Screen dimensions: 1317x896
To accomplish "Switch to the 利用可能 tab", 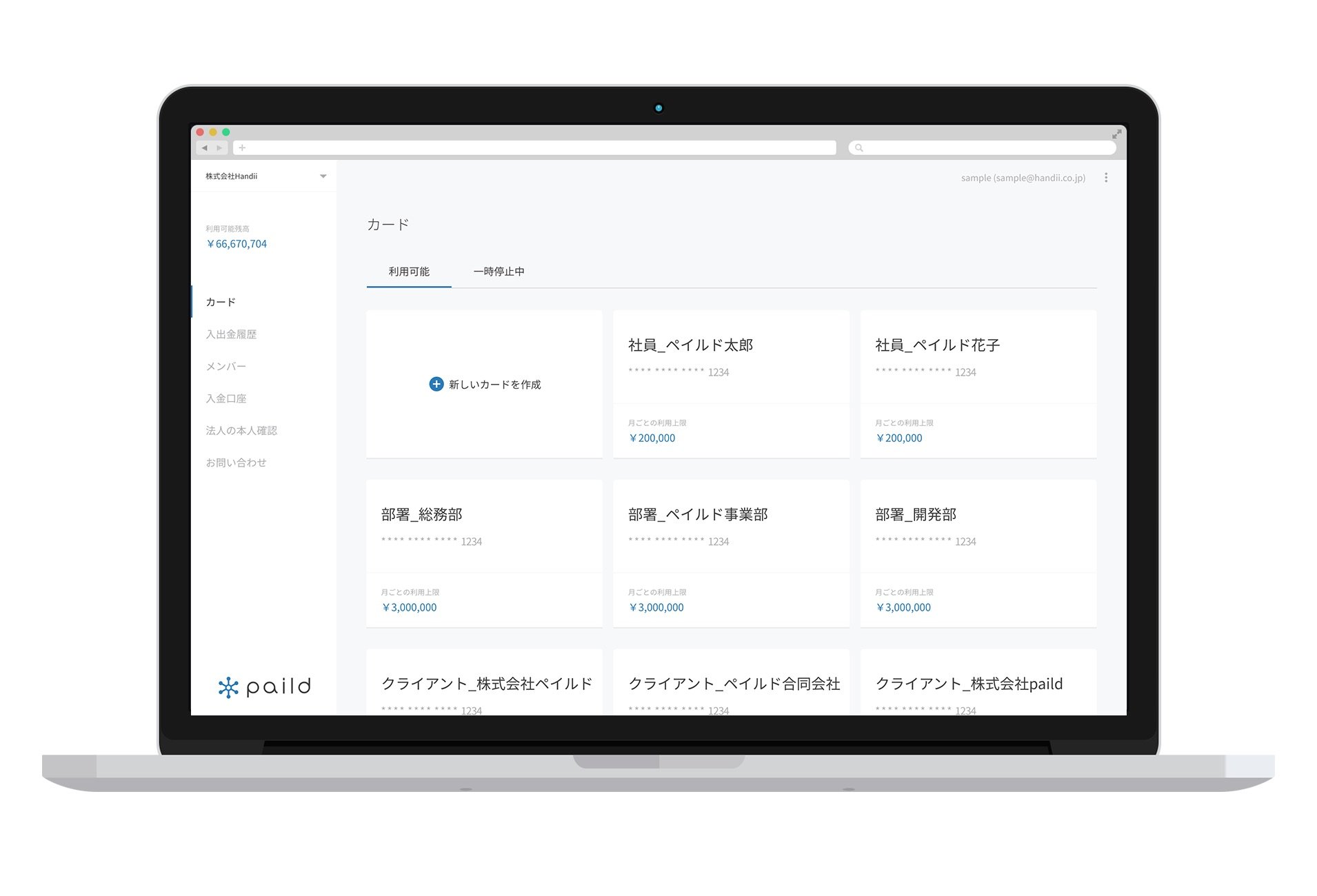I will click(x=409, y=272).
